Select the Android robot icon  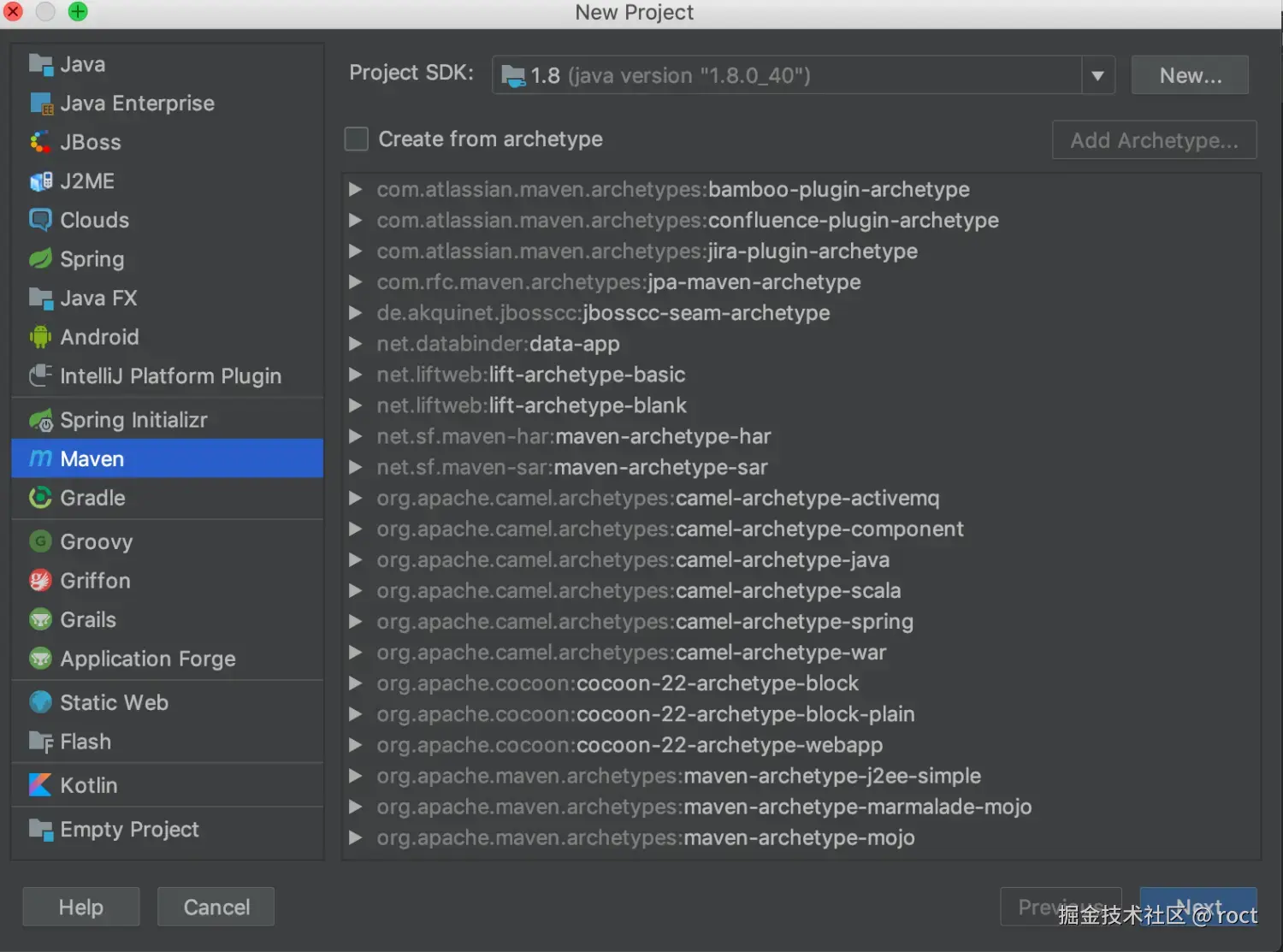click(40, 337)
